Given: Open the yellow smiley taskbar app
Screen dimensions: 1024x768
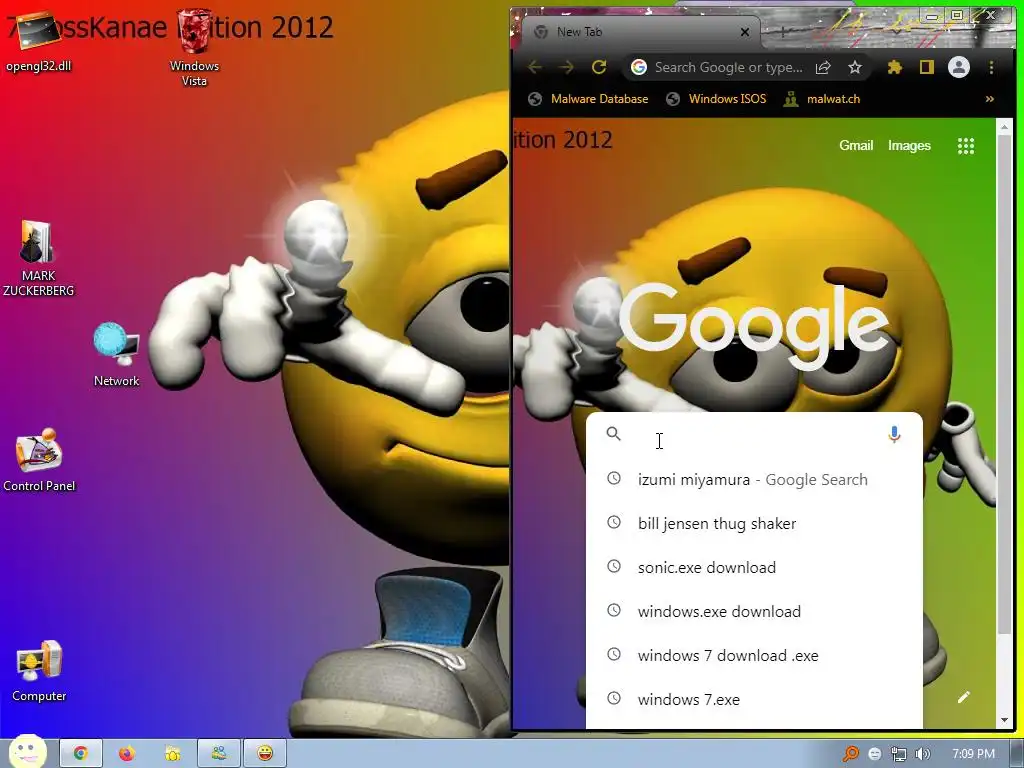Looking at the screenshot, I should (265, 753).
